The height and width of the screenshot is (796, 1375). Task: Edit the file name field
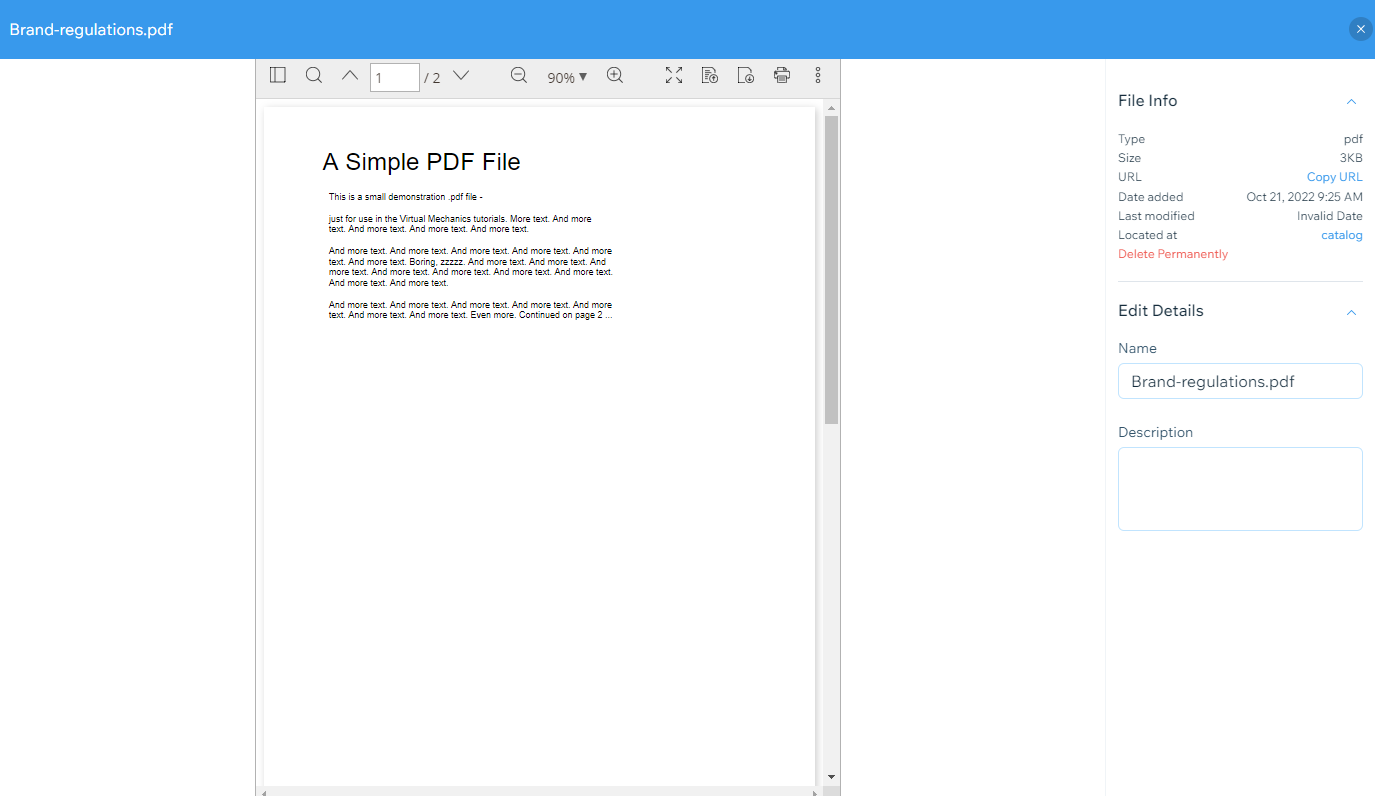coord(1240,381)
